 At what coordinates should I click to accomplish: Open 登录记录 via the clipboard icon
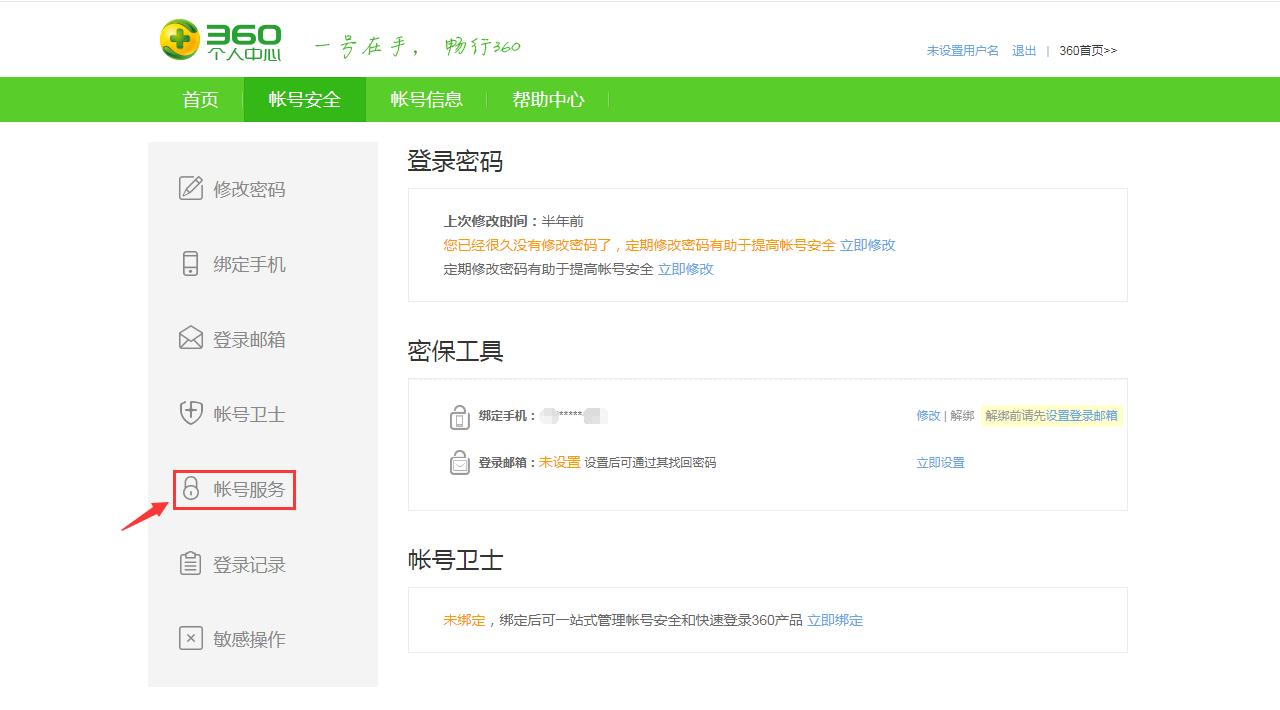click(190, 563)
